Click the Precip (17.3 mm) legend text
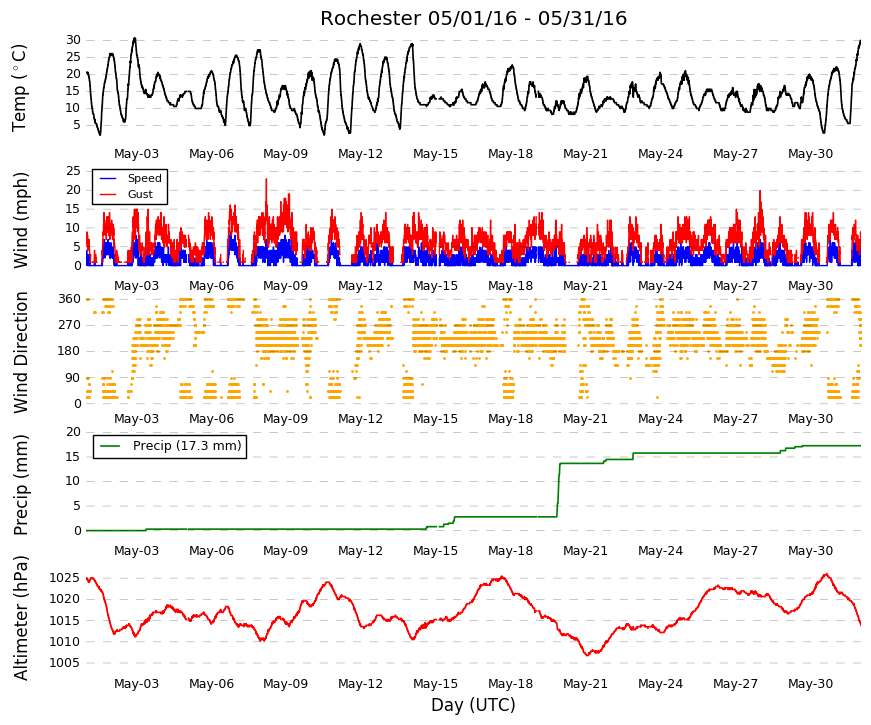This screenshot has height=725, width=871. (x=187, y=446)
